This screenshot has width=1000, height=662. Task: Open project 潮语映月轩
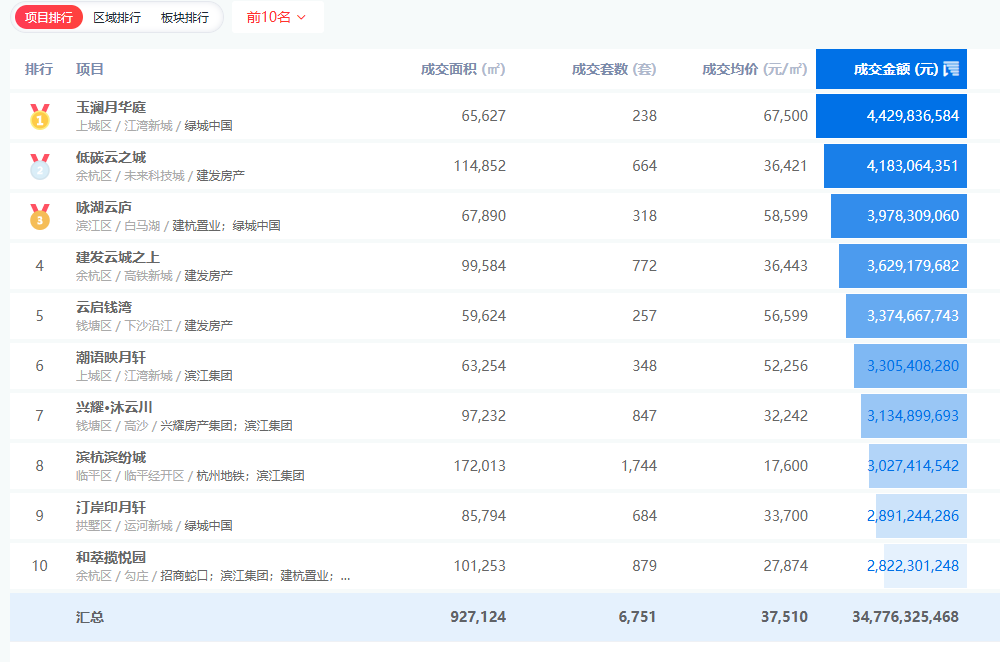tap(111, 357)
